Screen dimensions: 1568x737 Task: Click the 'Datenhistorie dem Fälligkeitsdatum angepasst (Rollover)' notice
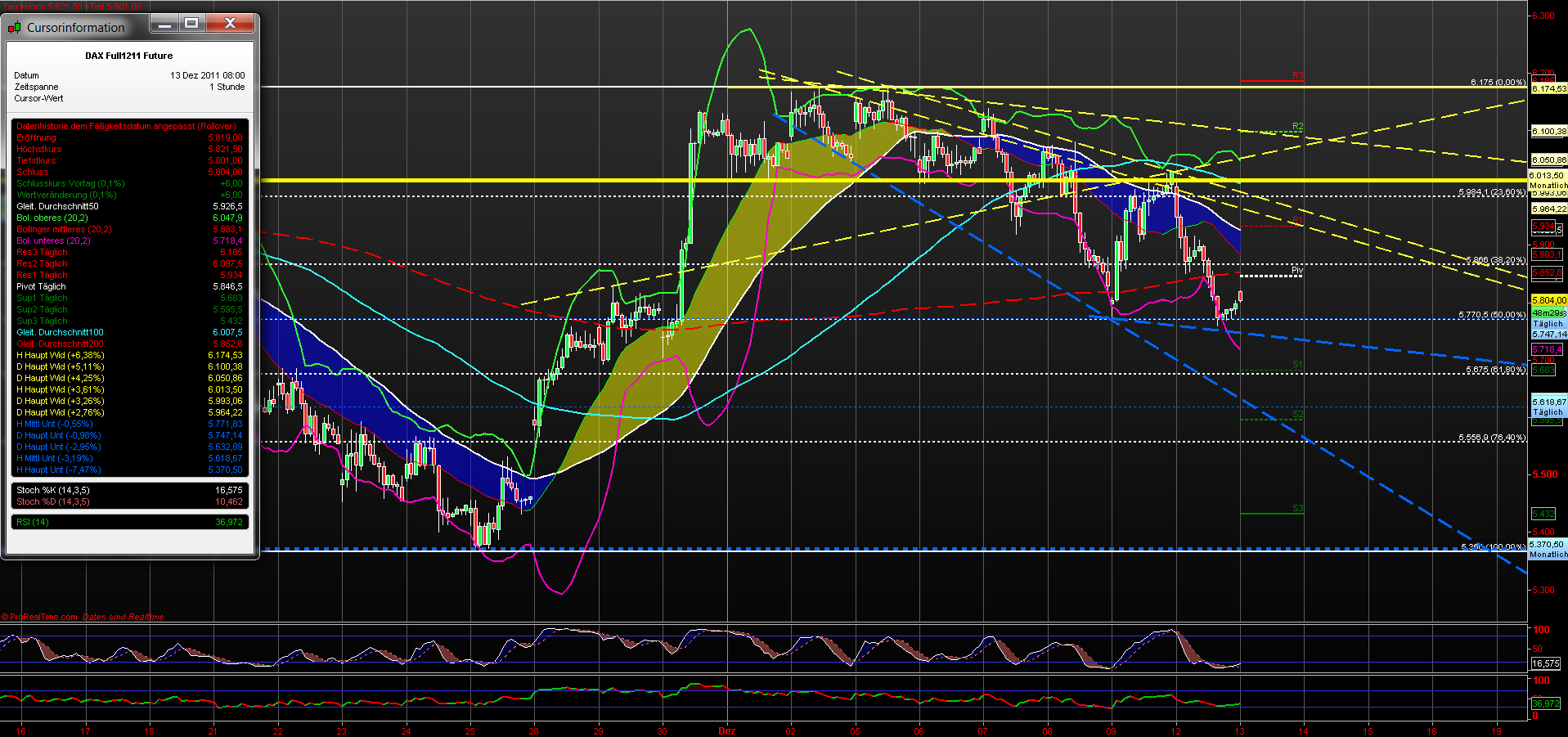coord(125,126)
